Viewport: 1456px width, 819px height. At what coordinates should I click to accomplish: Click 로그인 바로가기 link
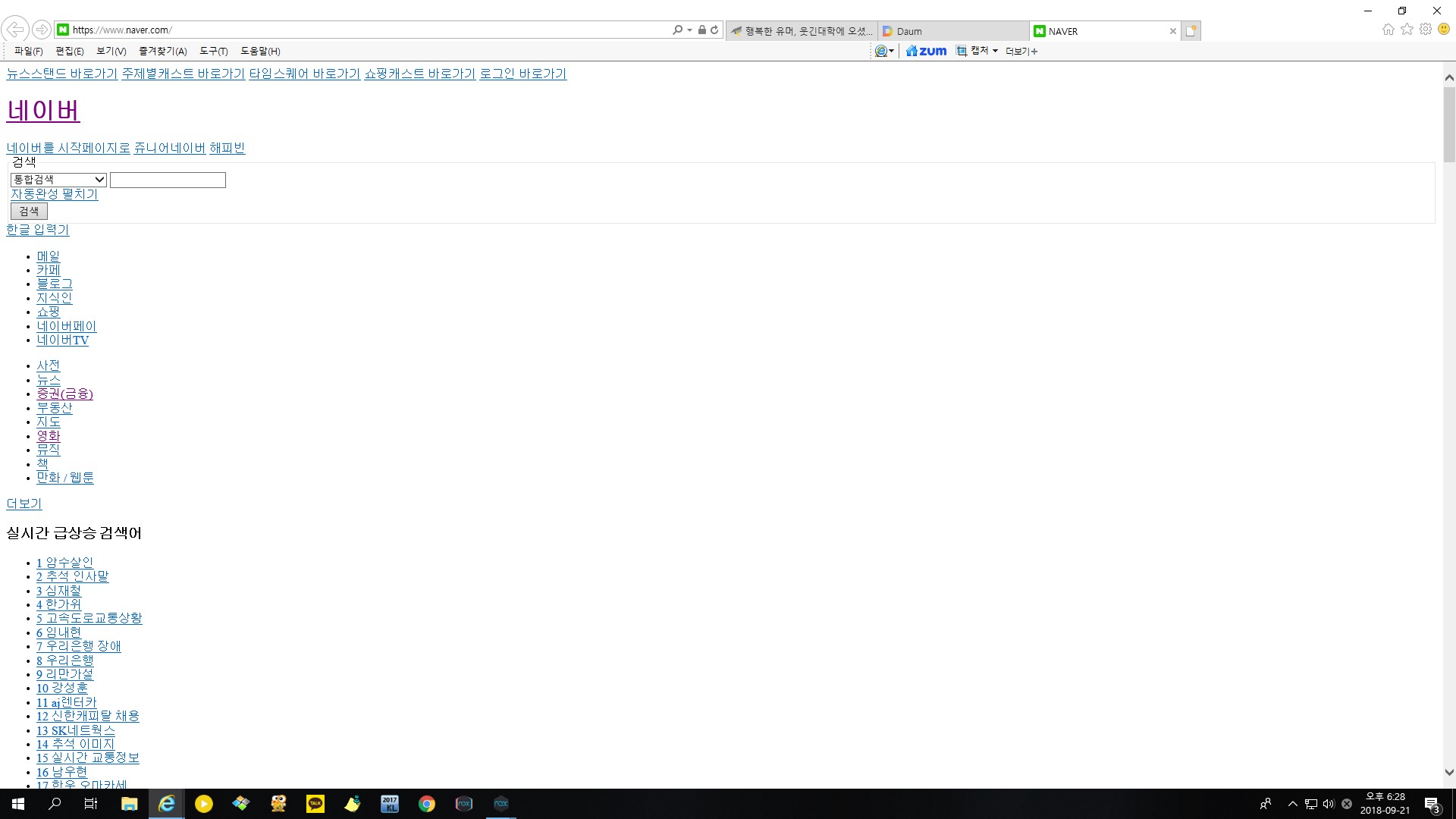[522, 74]
